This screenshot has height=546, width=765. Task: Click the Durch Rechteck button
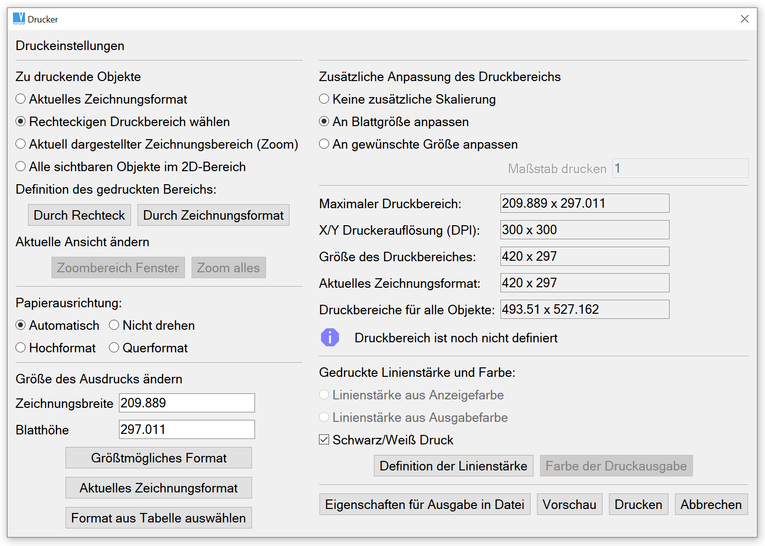tap(79, 215)
